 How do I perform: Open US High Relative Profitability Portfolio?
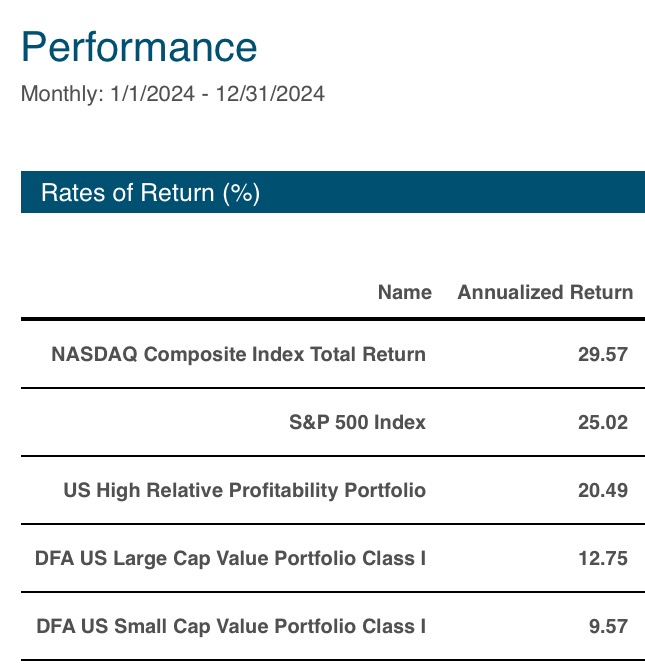(x=245, y=490)
